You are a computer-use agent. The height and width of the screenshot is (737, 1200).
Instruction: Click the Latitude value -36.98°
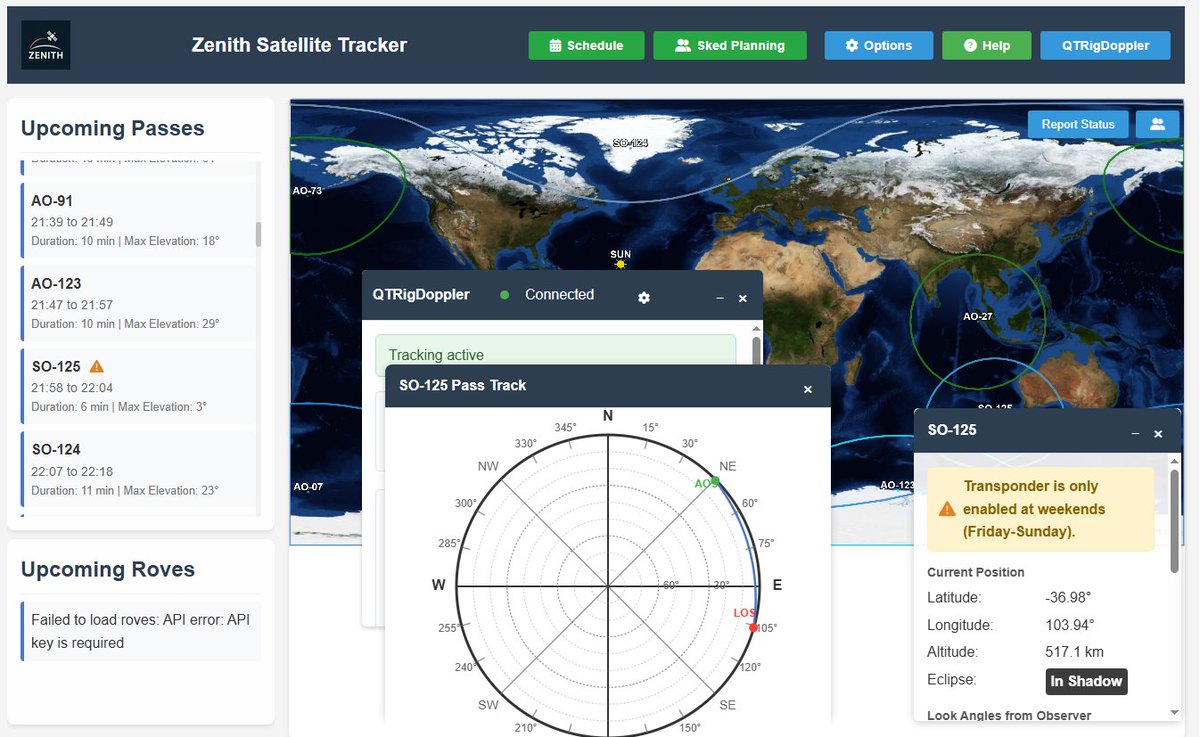[1068, 597]
